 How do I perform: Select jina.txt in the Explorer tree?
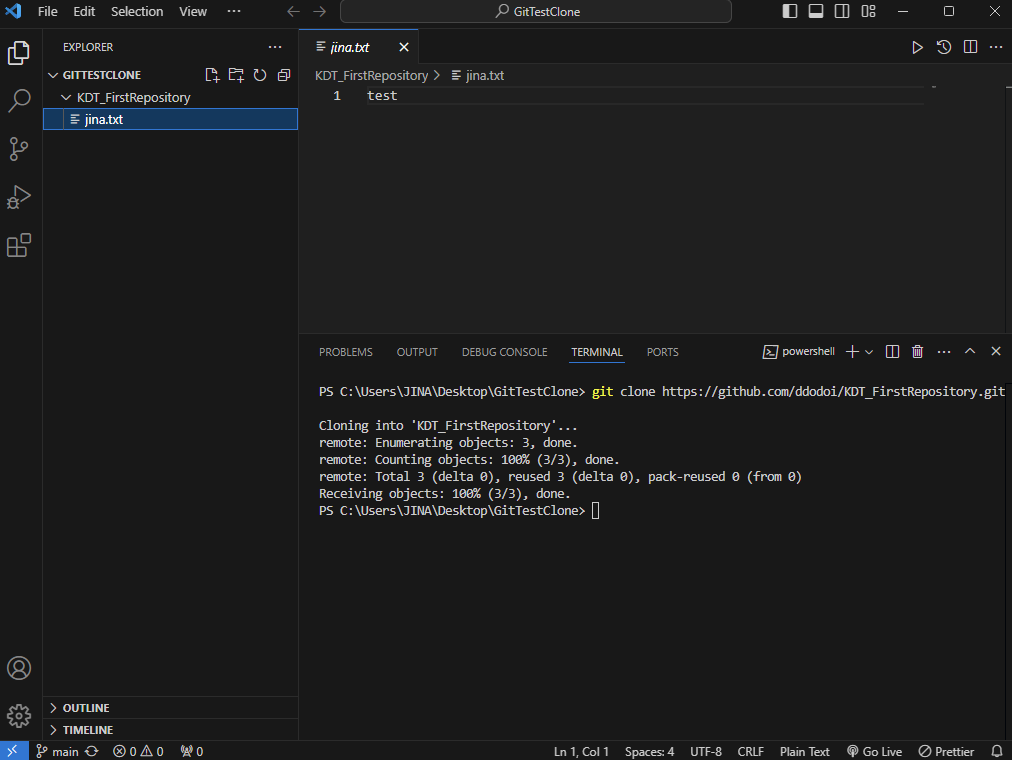click(170, 119)
